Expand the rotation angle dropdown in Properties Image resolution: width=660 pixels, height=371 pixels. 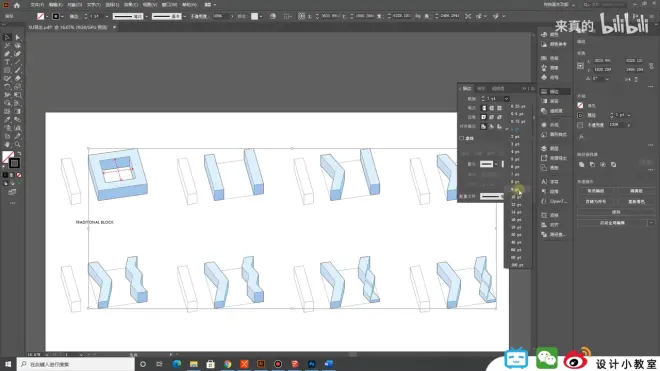[x=607, y=79]
